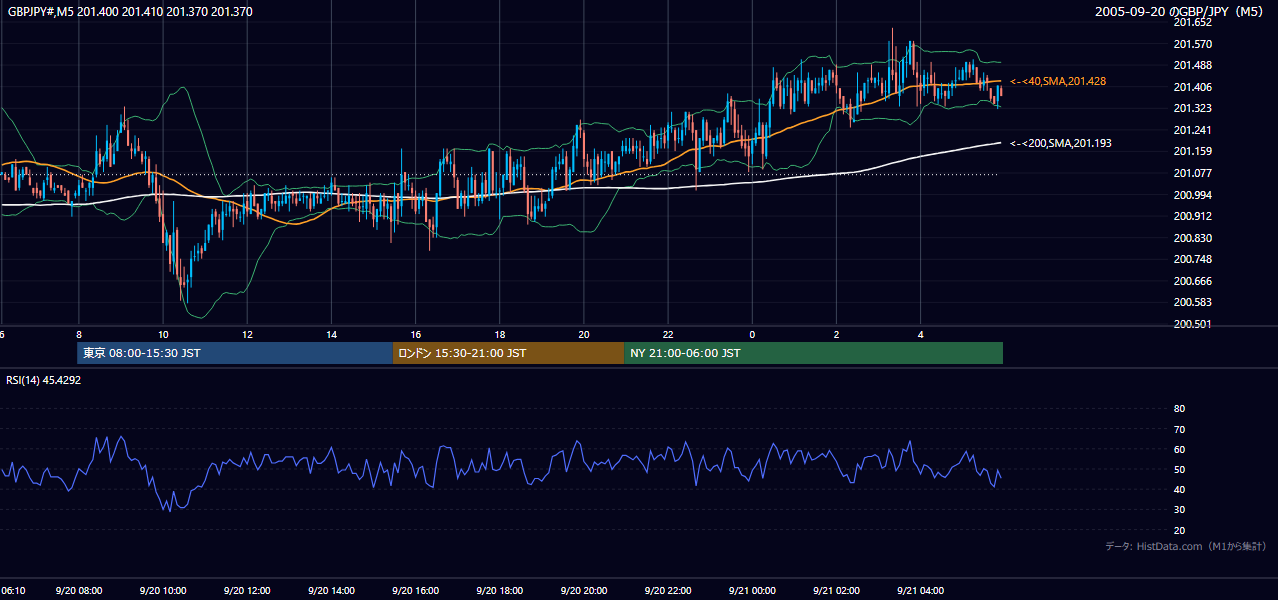The height and width of the screenshot is (600, 1278).
Task: Click price axis value 201.077
Action: [x=1192, y=173]
